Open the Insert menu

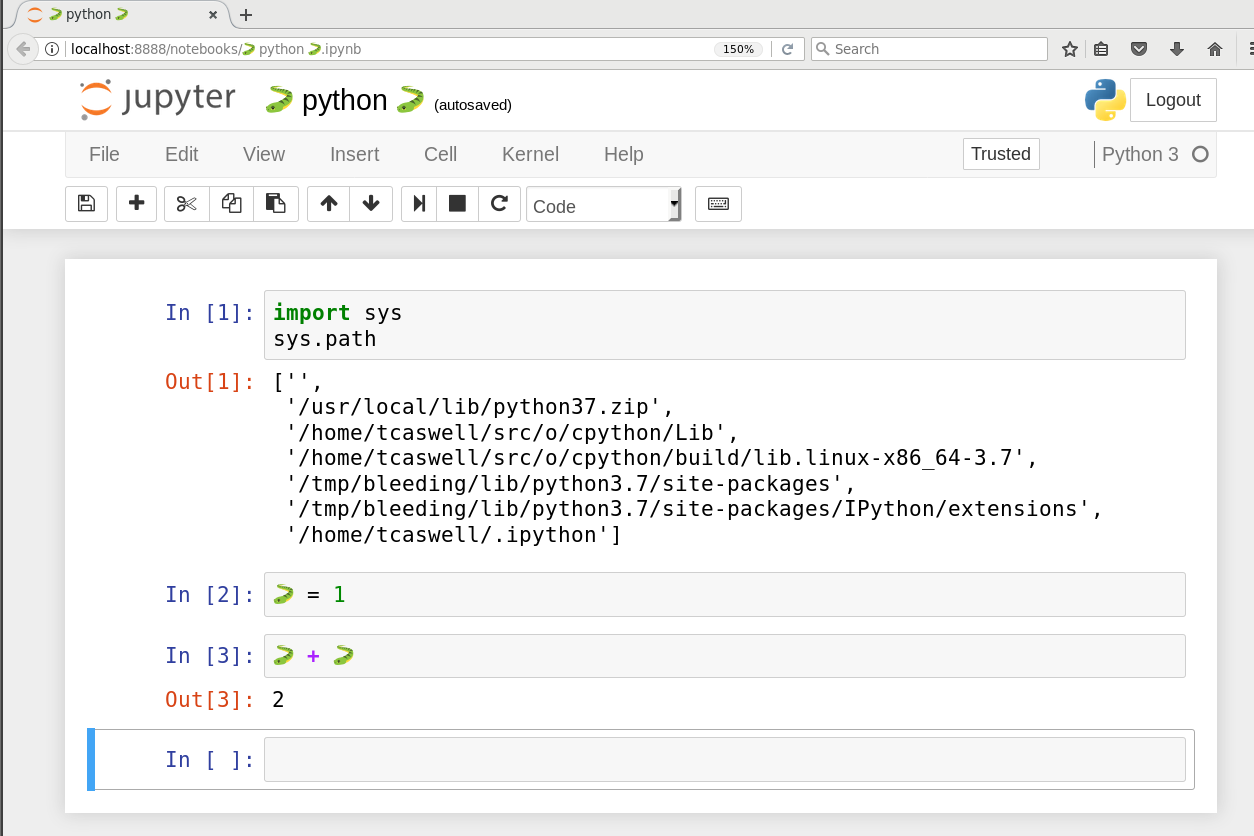355,154
